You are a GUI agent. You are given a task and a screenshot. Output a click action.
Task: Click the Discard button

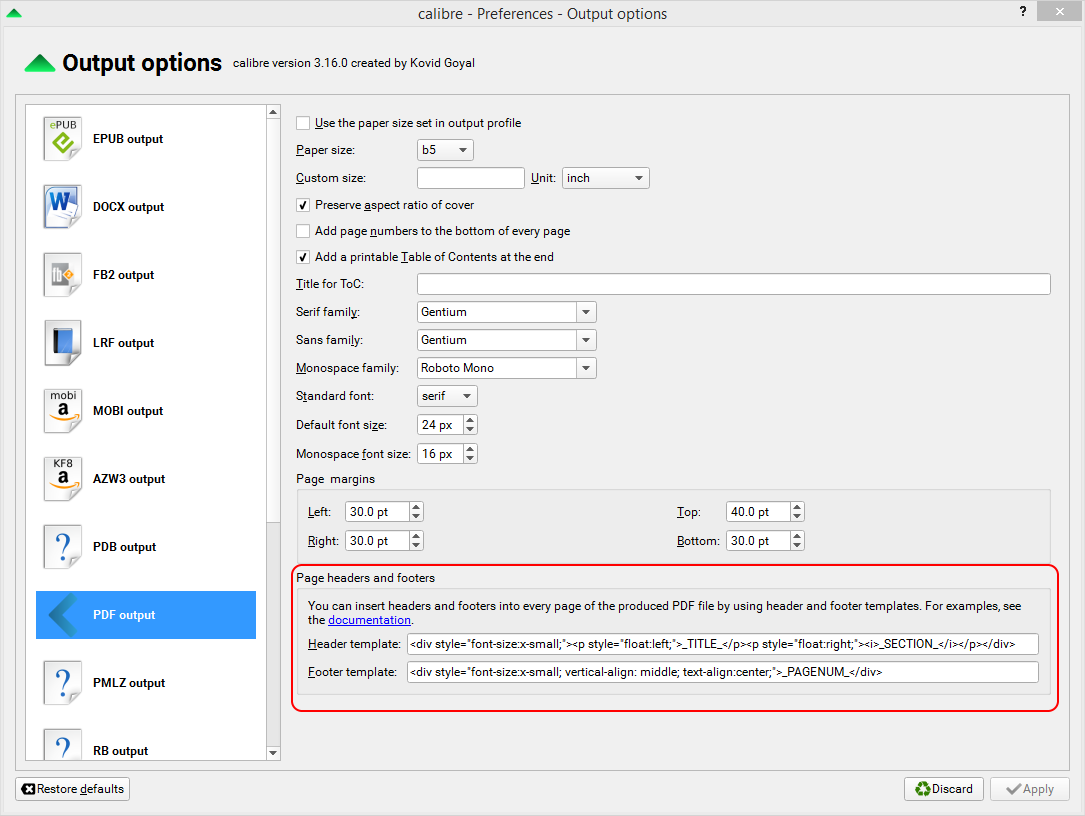click(x=944, y=790)
